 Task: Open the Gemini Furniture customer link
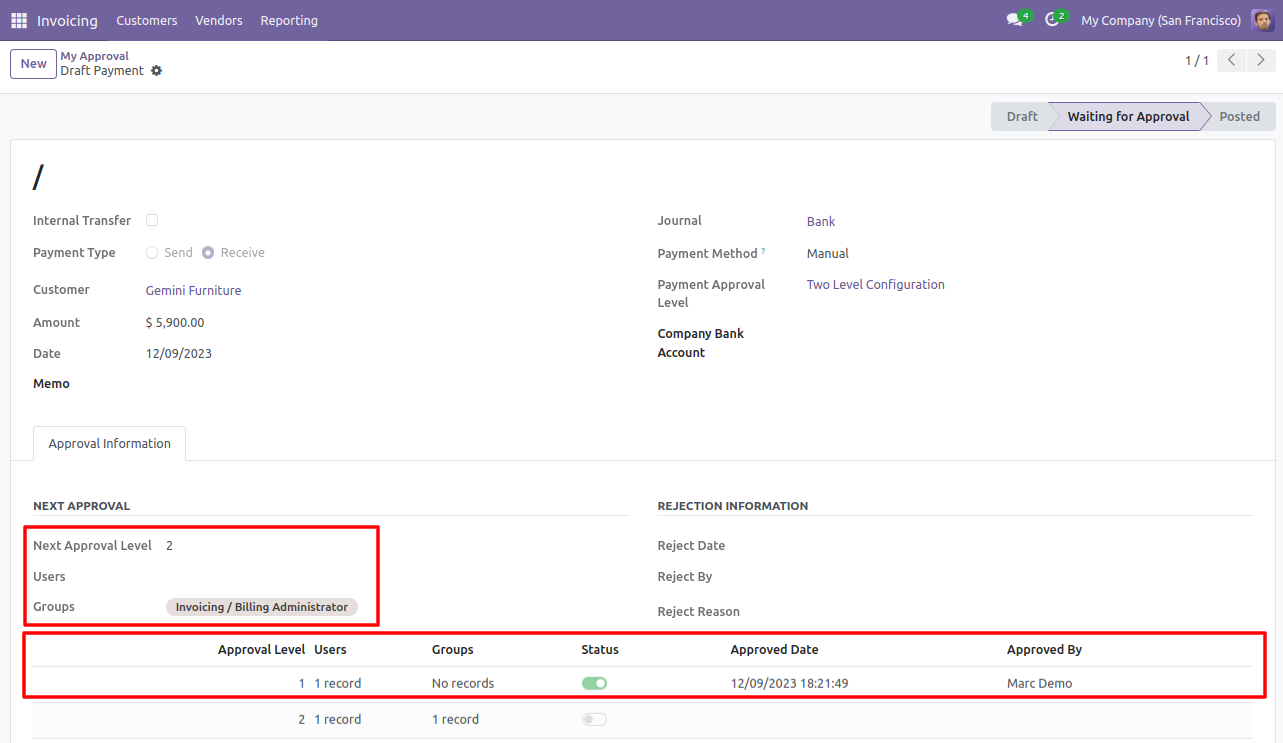pos(193,291)
